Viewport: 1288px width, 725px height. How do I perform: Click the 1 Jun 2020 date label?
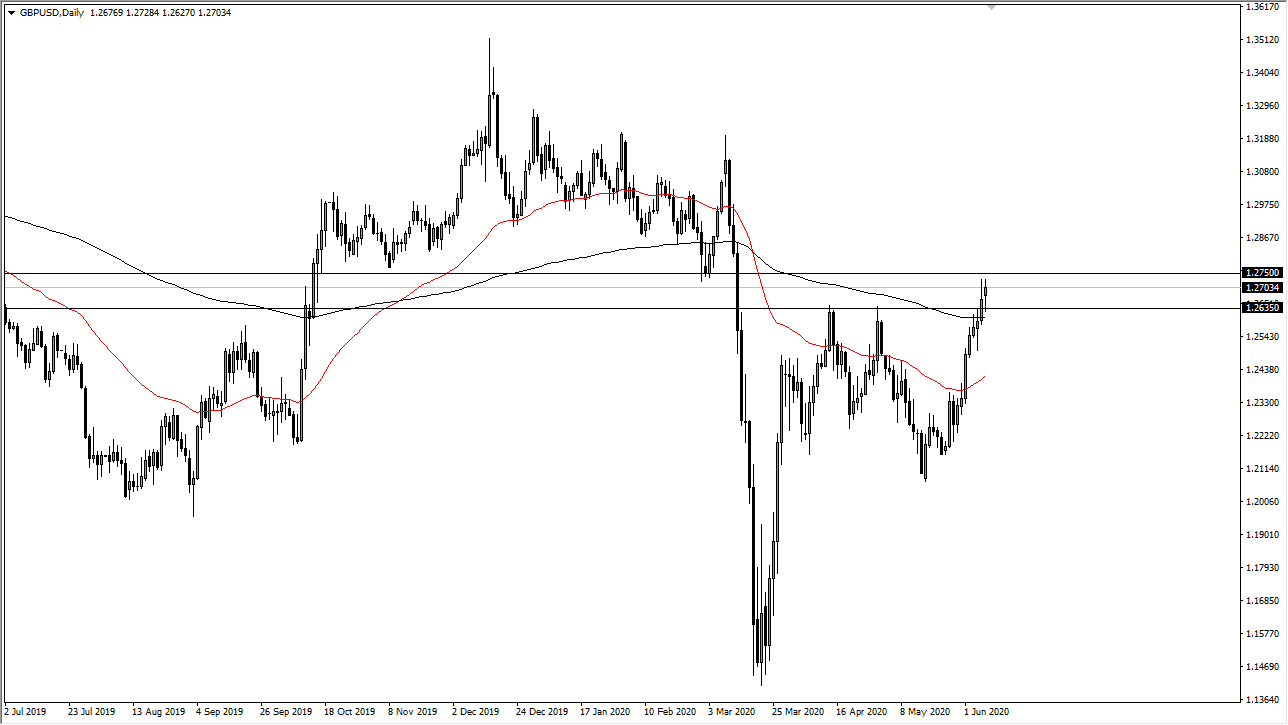pyautogui.click(x=985, y=712)
